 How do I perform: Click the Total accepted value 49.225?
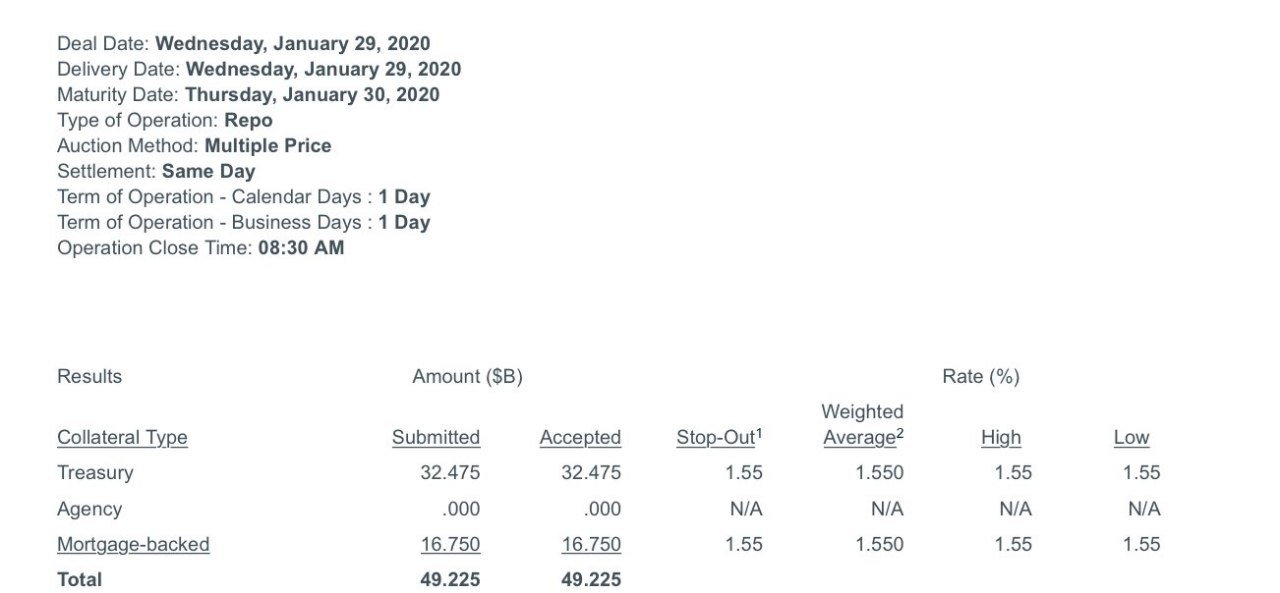(x=591, y=579)
